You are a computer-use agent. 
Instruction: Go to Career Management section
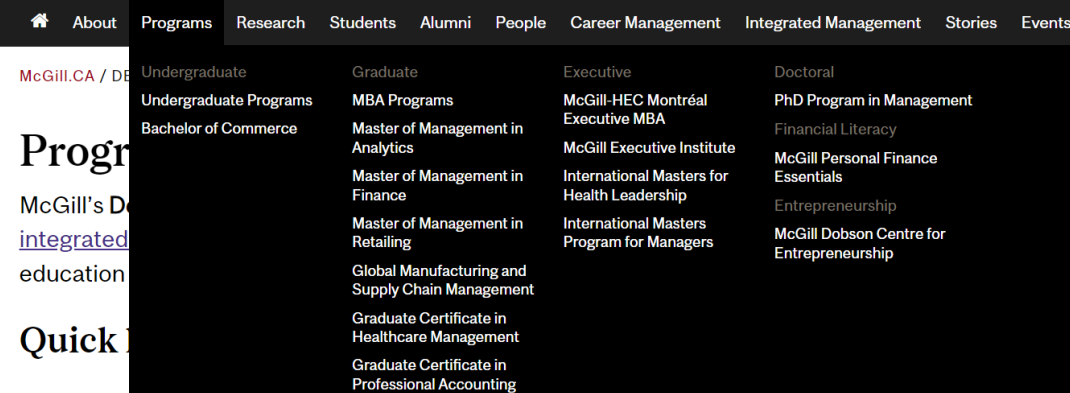[645, 23]
